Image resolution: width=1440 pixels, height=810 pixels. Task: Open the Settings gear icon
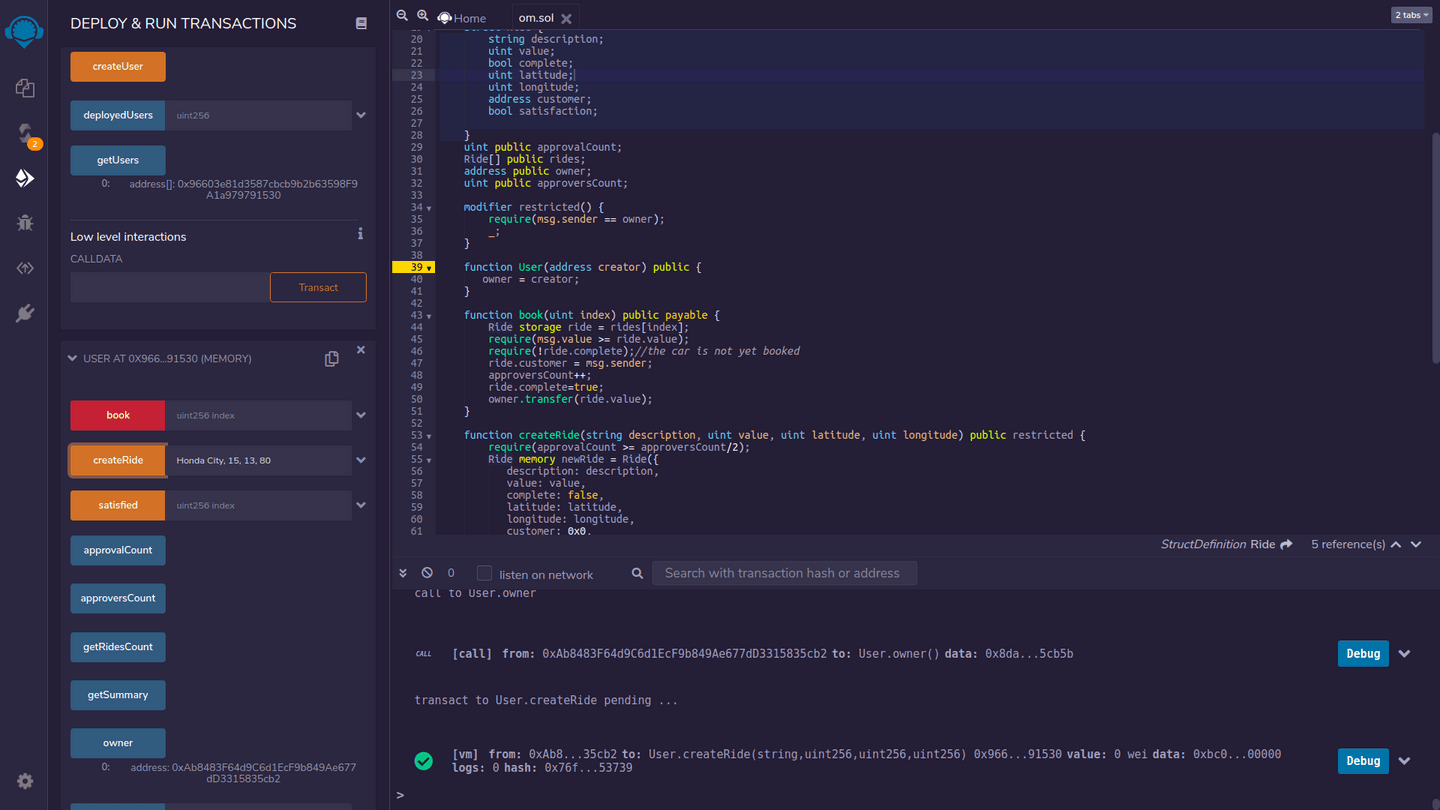(x=25, y=781)
